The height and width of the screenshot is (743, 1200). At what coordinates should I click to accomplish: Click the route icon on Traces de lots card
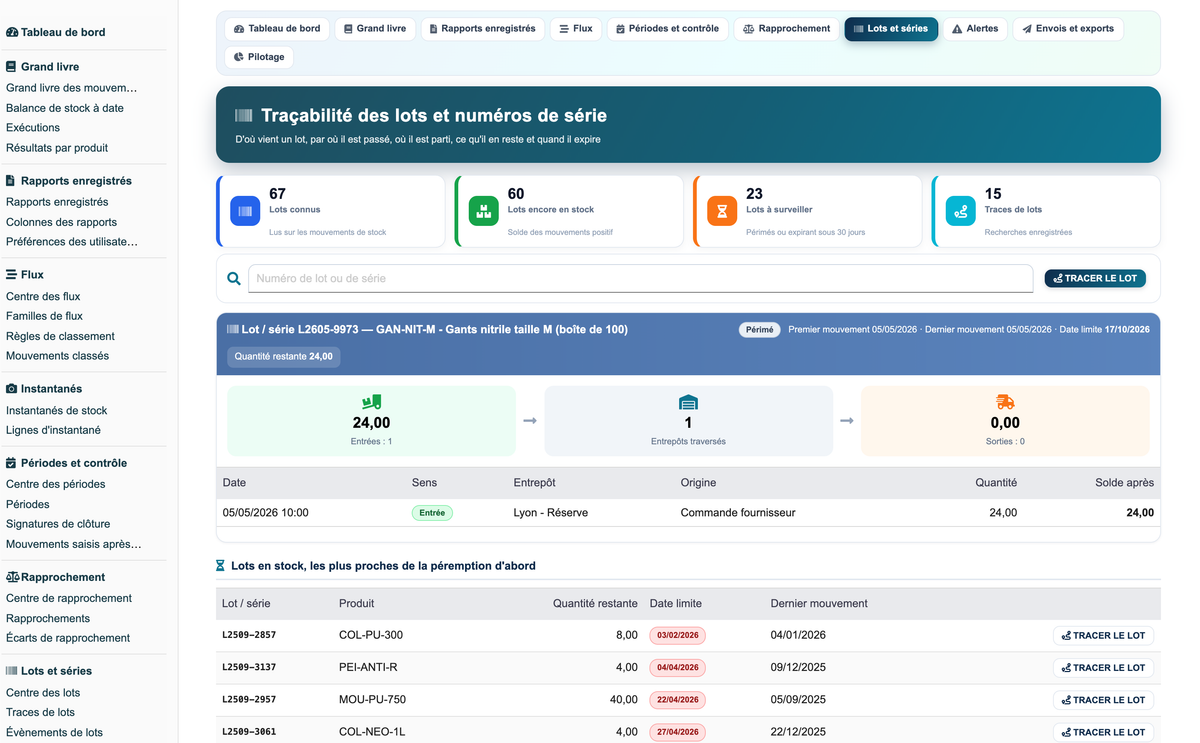pyautogui.click(x=961, y=211)
